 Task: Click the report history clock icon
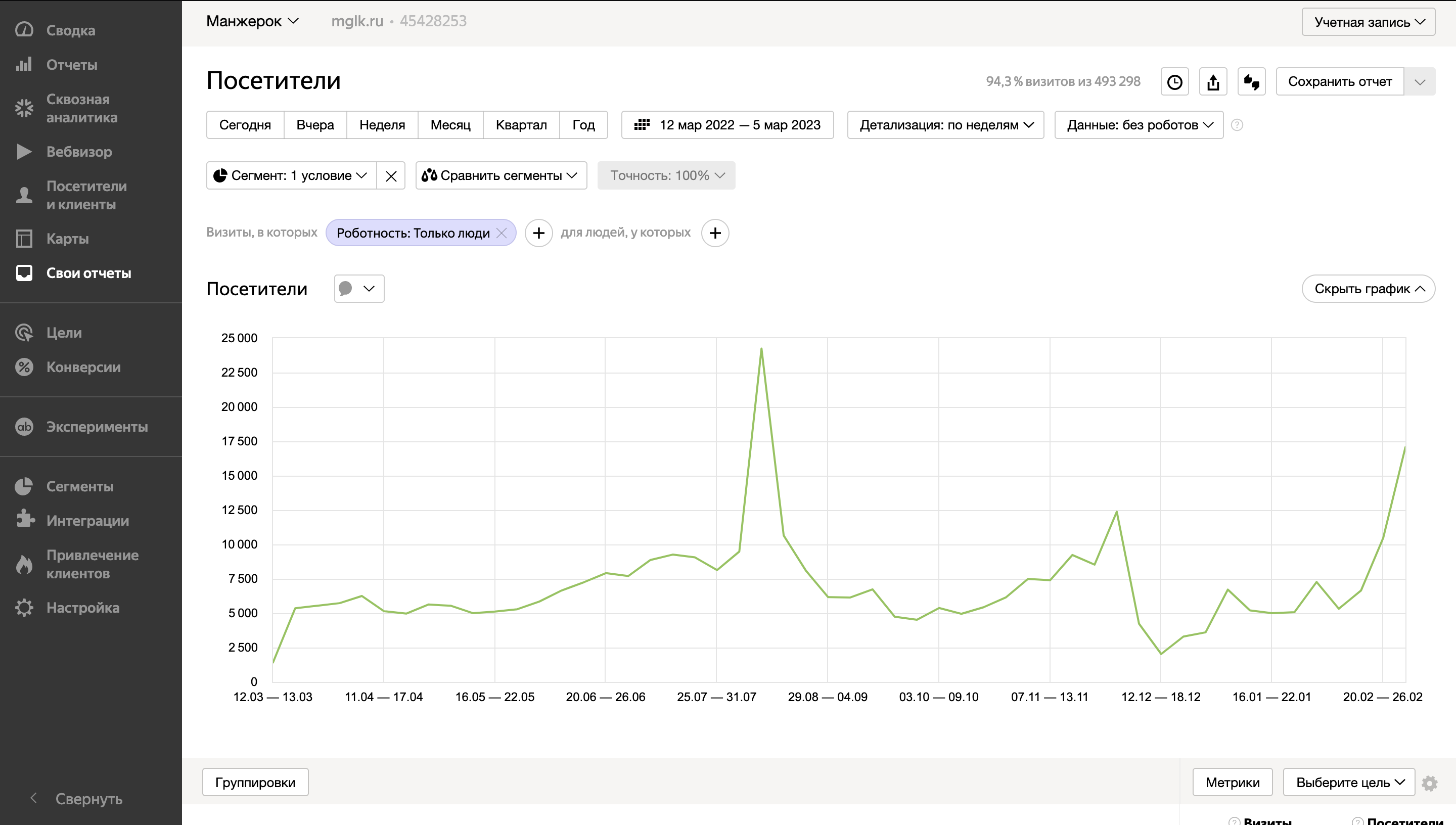point(1174,81)
